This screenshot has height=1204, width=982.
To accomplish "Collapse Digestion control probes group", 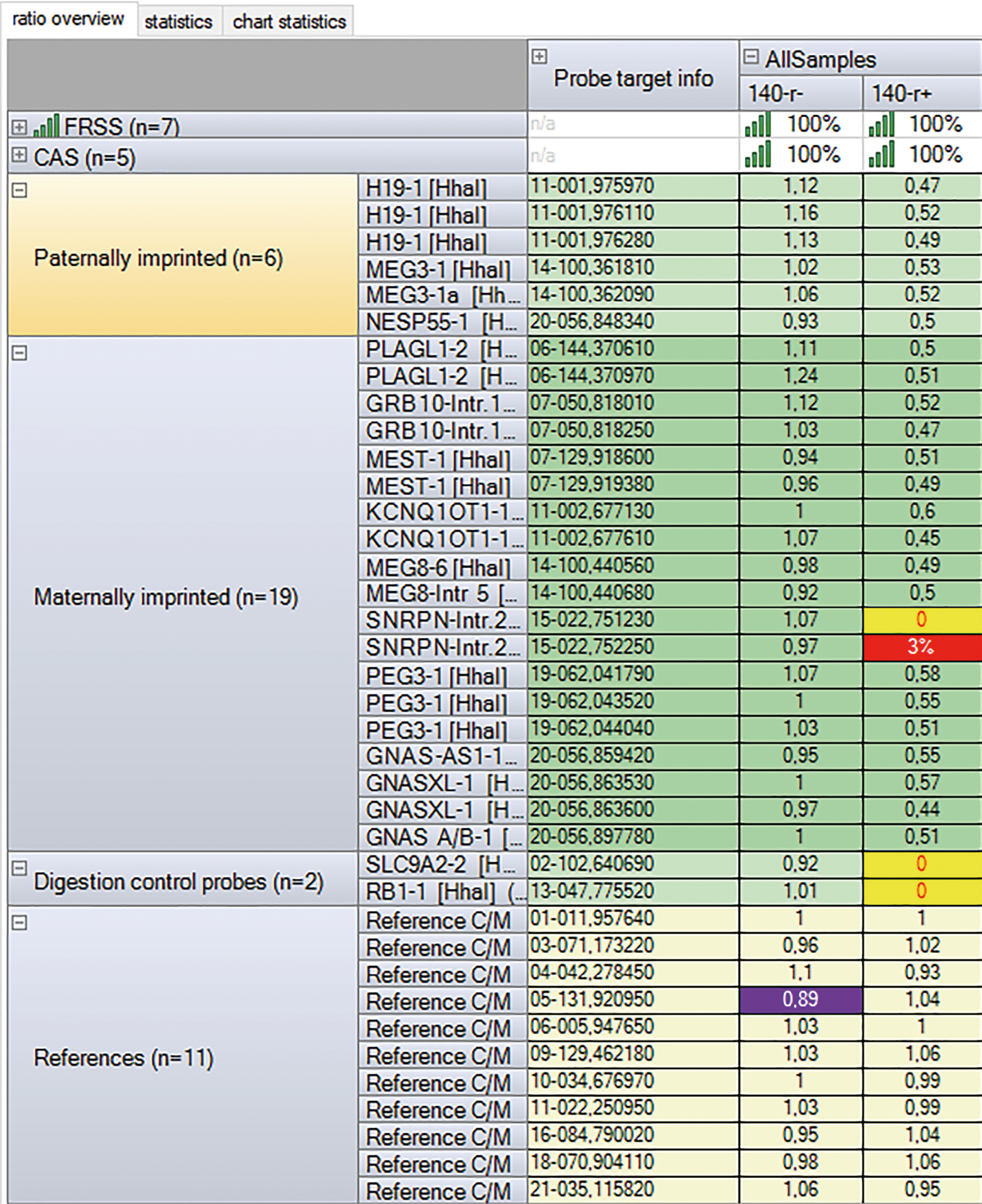I will [19, 868].
